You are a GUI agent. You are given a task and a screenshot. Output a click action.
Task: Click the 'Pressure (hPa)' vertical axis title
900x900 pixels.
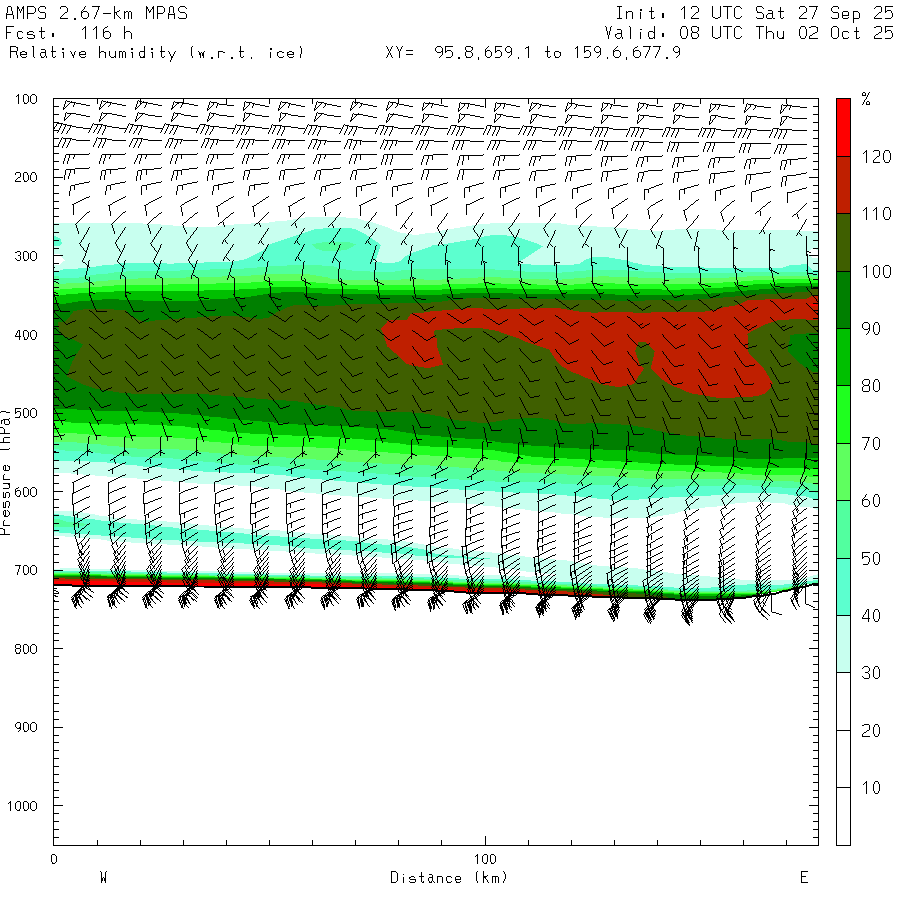coord(6,472)
